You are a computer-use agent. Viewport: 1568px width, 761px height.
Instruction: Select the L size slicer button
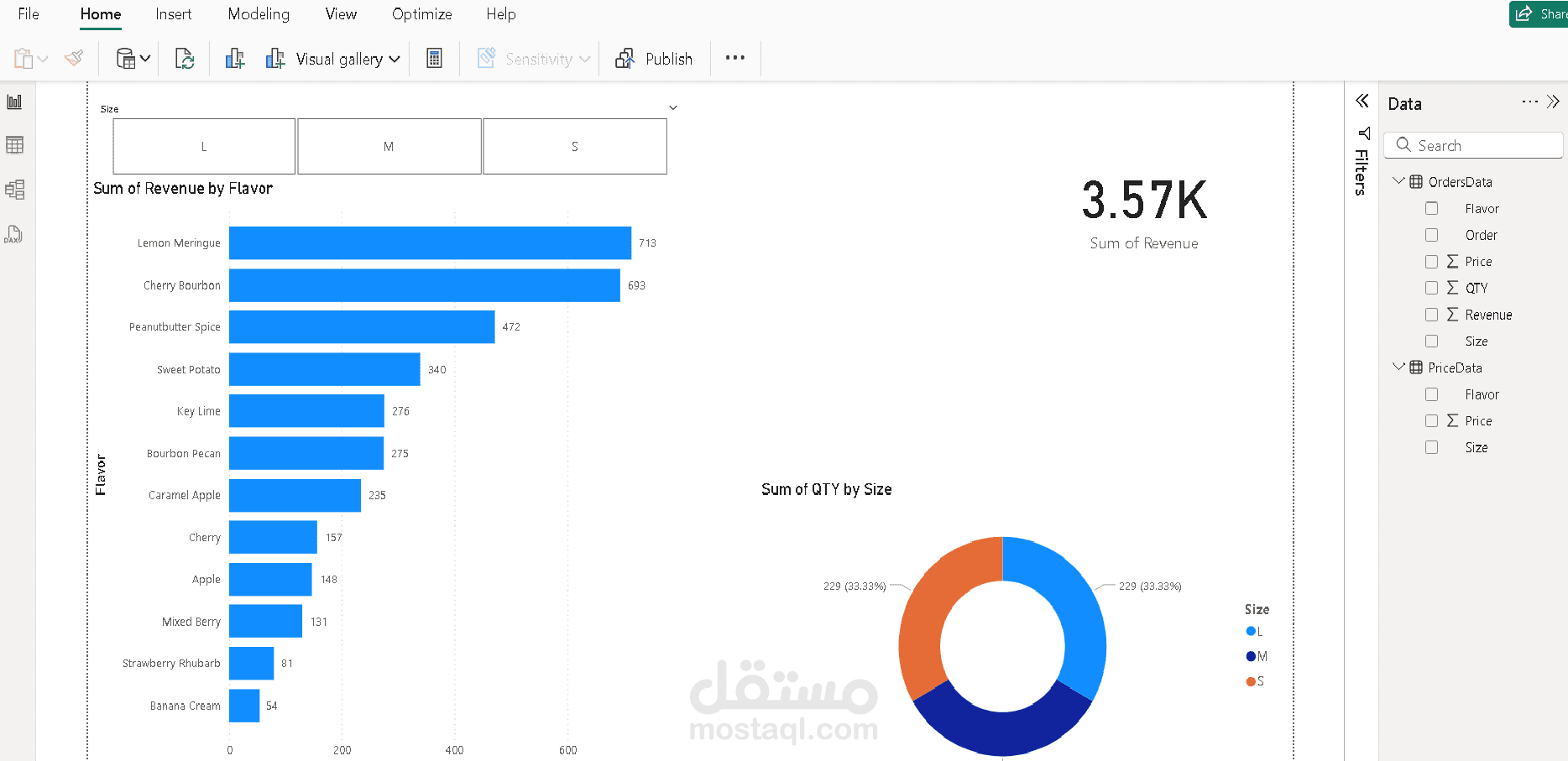204,146
